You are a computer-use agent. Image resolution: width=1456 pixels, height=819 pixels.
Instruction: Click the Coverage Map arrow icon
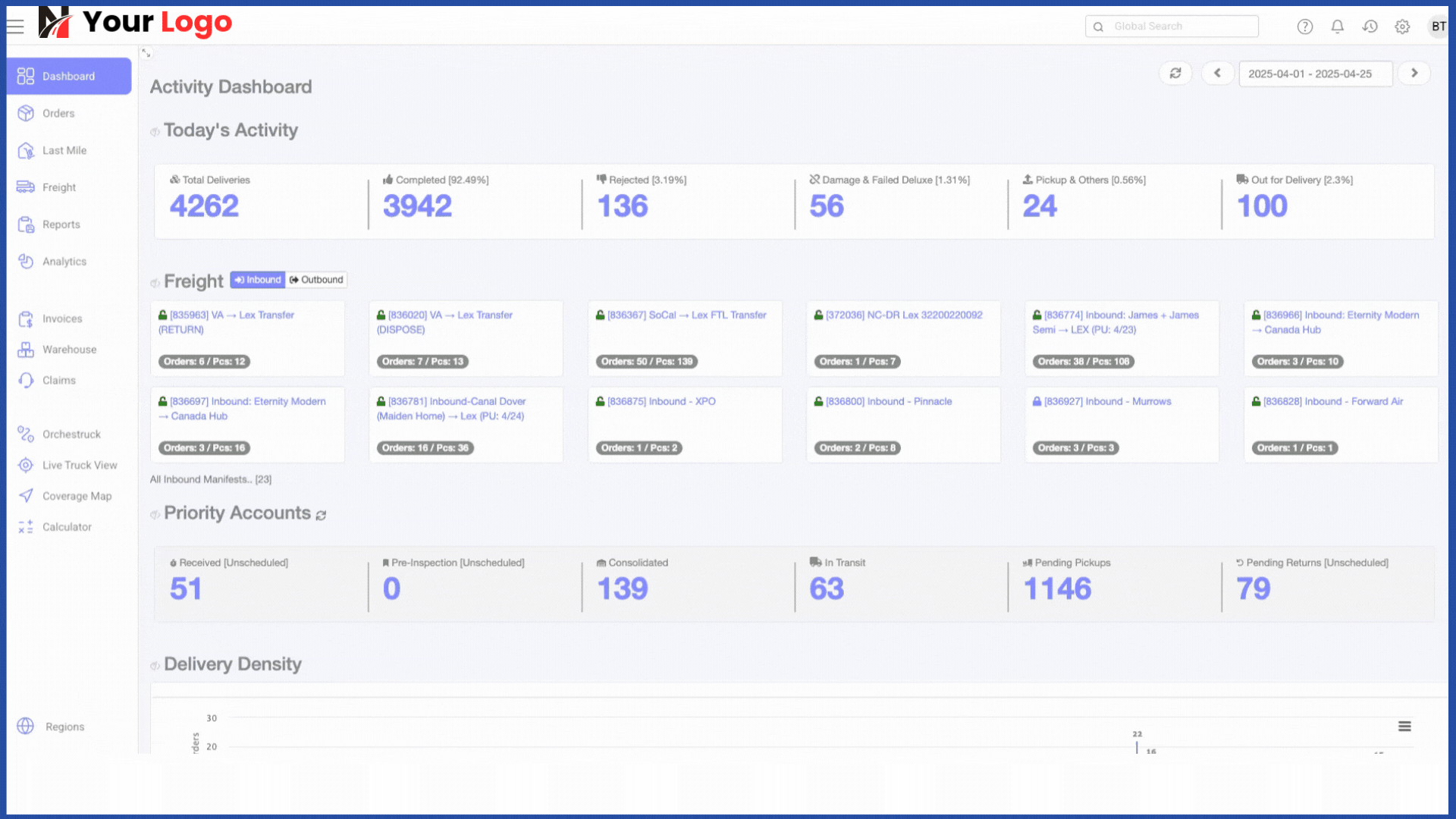coord(26,496)
